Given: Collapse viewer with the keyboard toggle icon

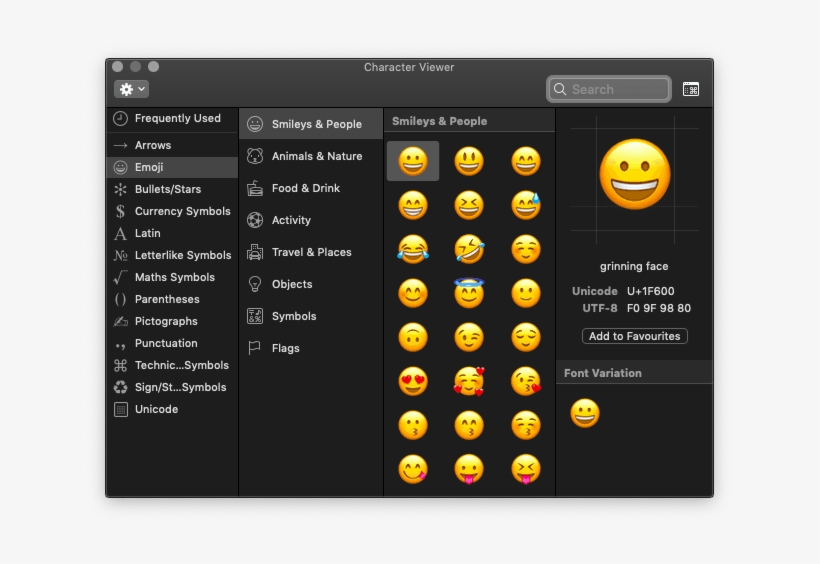Looking at the screenshot, I should click(691, 89).
